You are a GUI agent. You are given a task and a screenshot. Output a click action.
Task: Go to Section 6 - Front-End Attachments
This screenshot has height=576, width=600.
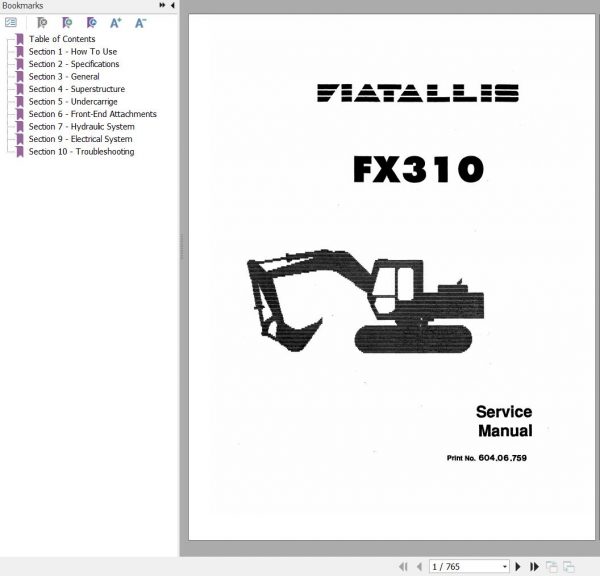coord(93,114)
